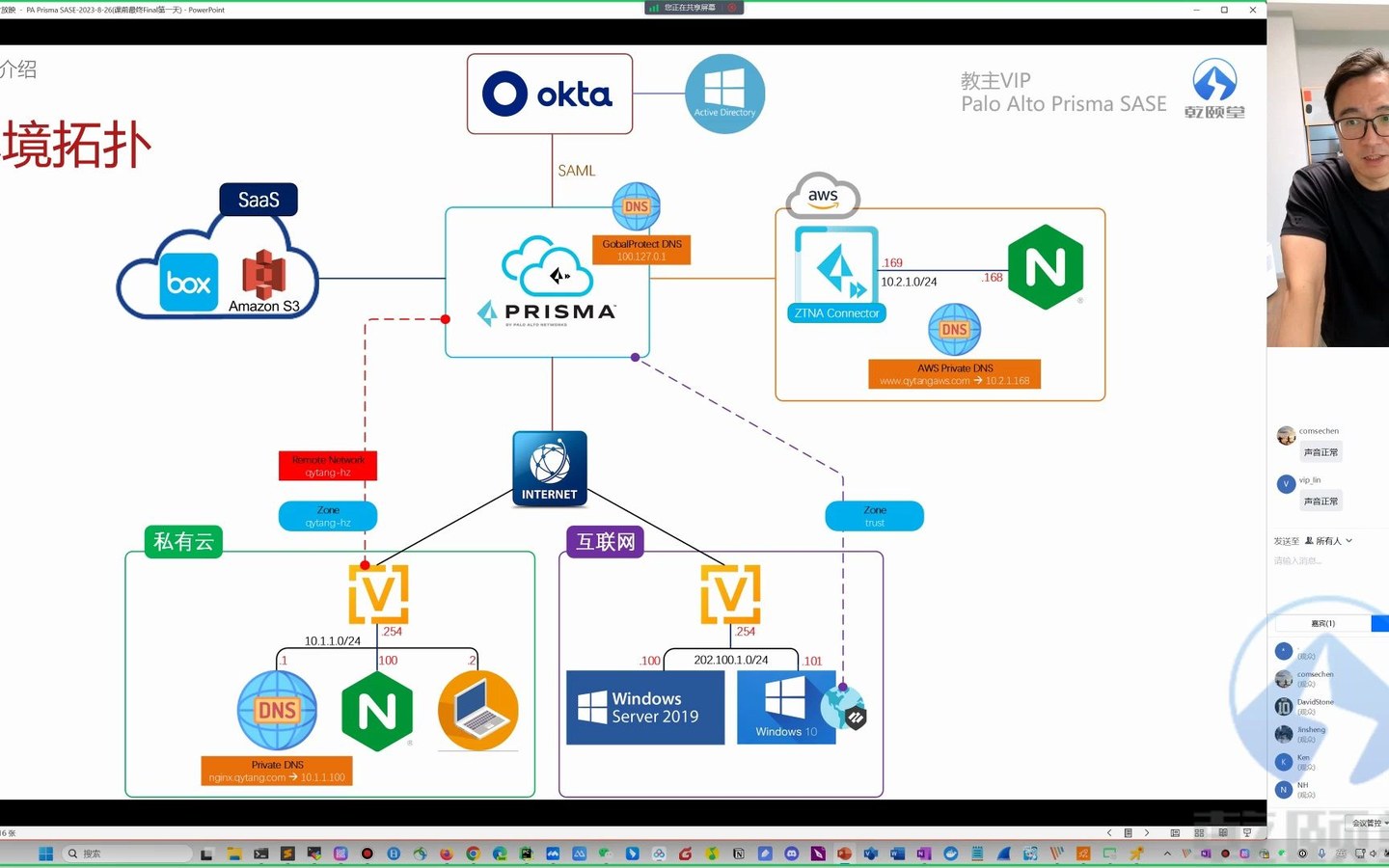This screenshot has height=868, width=1389.
Task: Open Microsoft Edge from the taskbar
Action: (x=500, y=854)
